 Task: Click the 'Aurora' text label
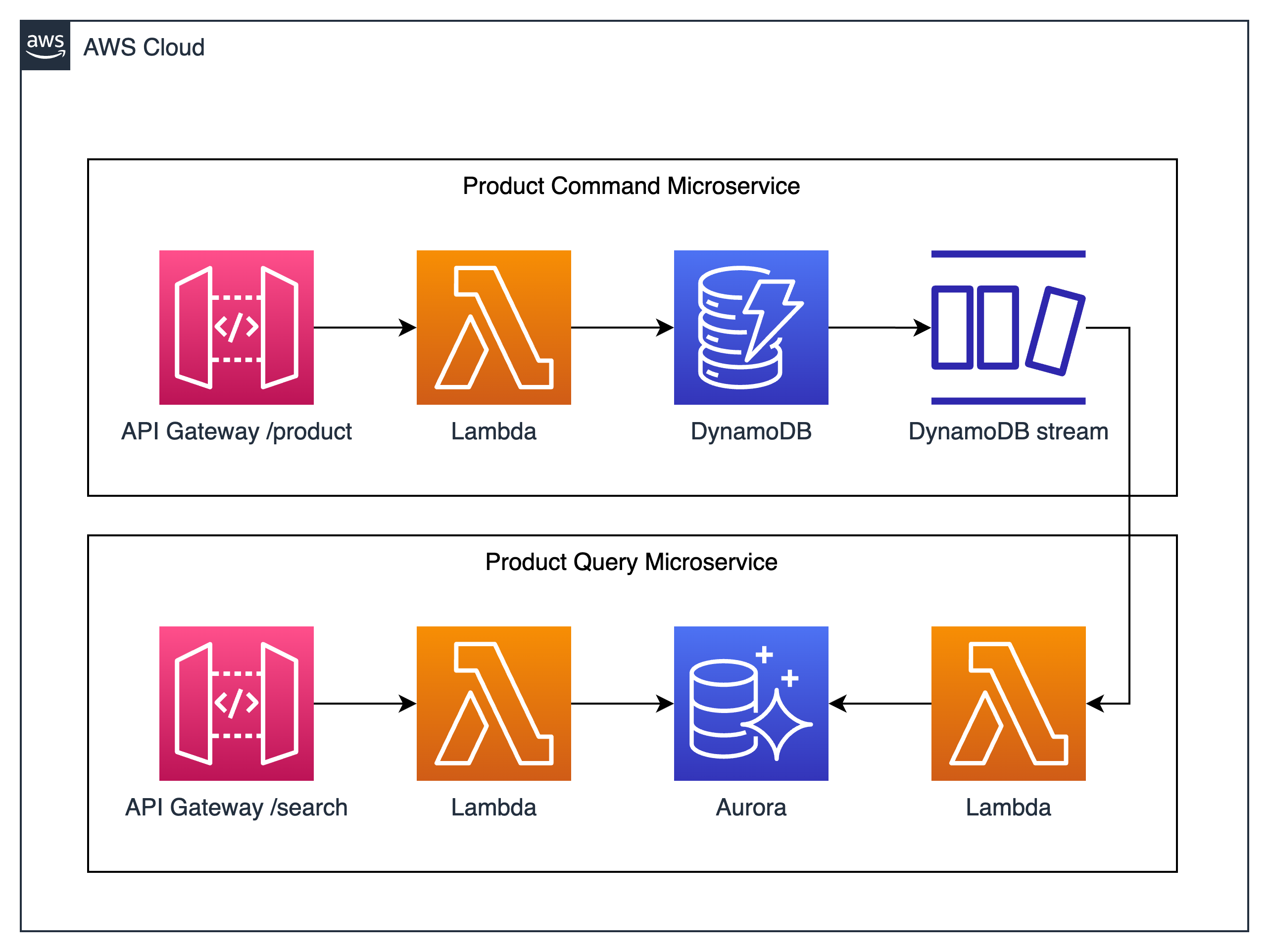pyautogui.click(x=751, y=808)
